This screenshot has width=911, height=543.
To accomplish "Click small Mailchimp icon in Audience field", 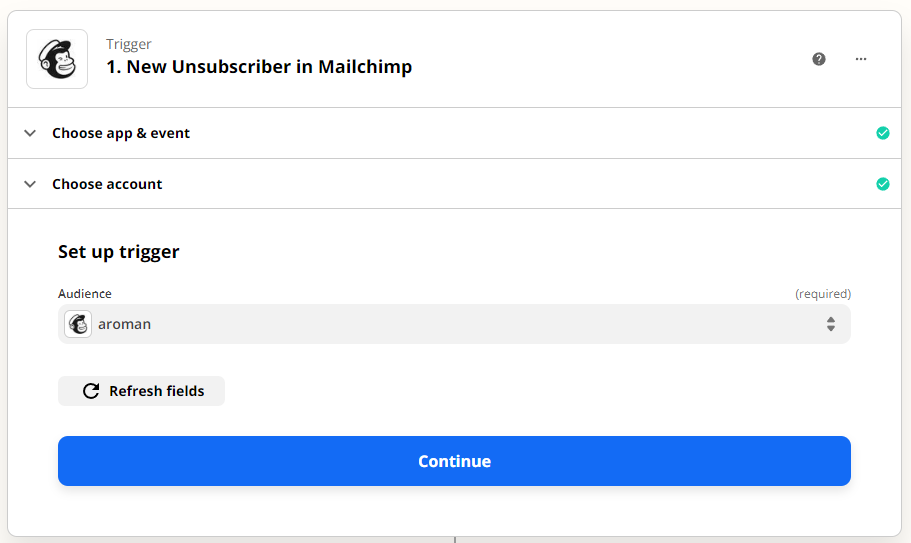I will point(78,324).
